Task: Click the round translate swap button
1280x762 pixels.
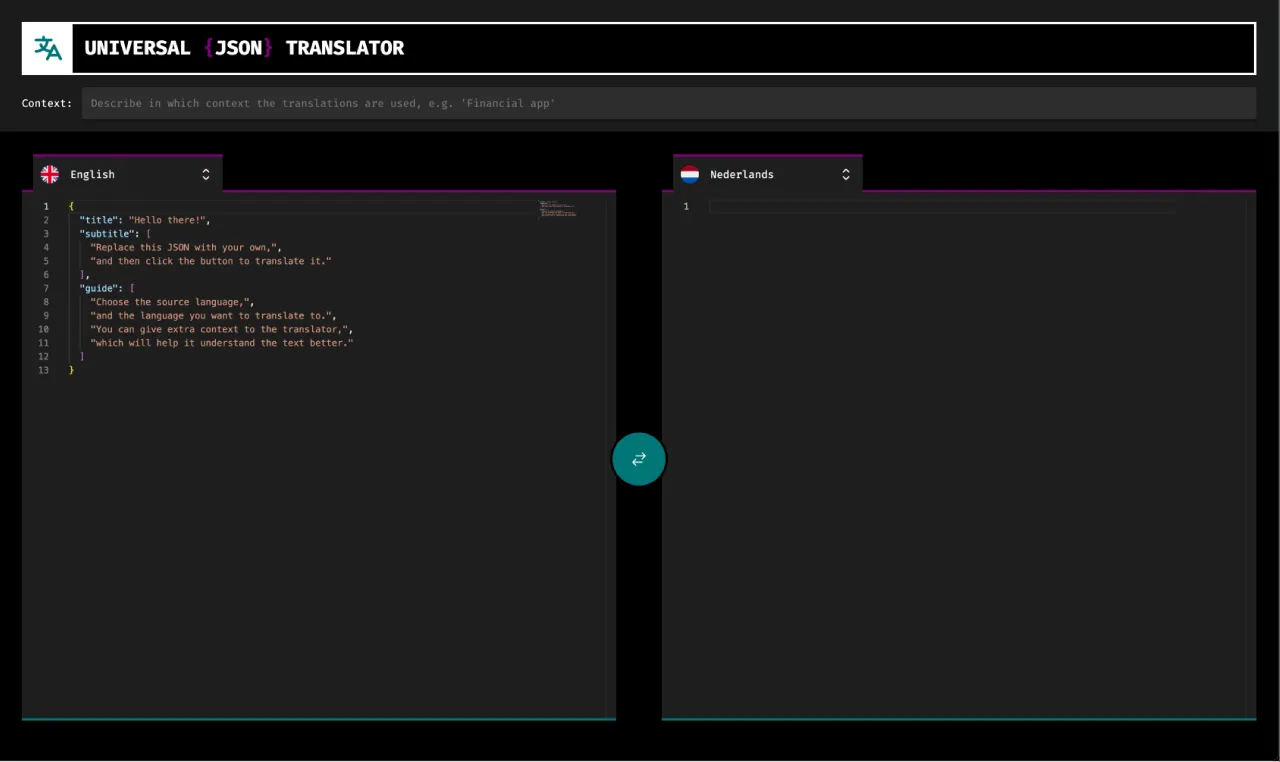Action: click(639, 459)
